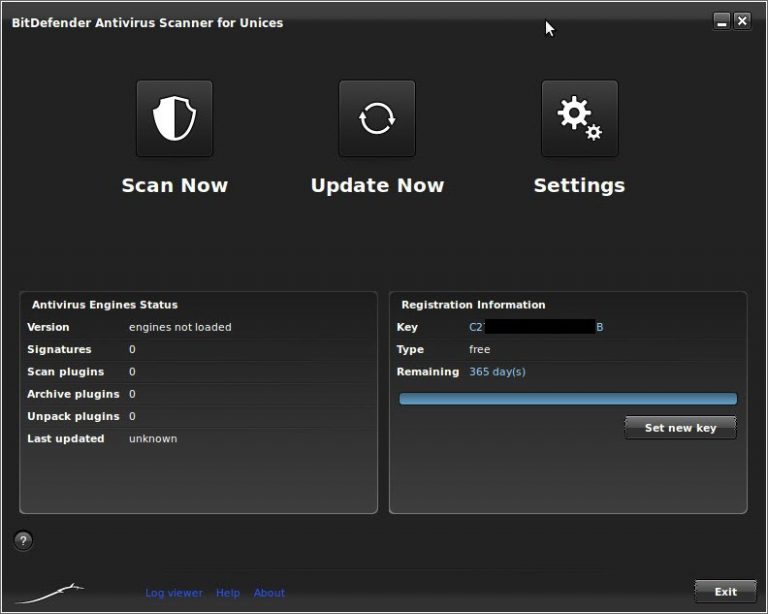Click the 'Signatures' row label

(59, 349)
